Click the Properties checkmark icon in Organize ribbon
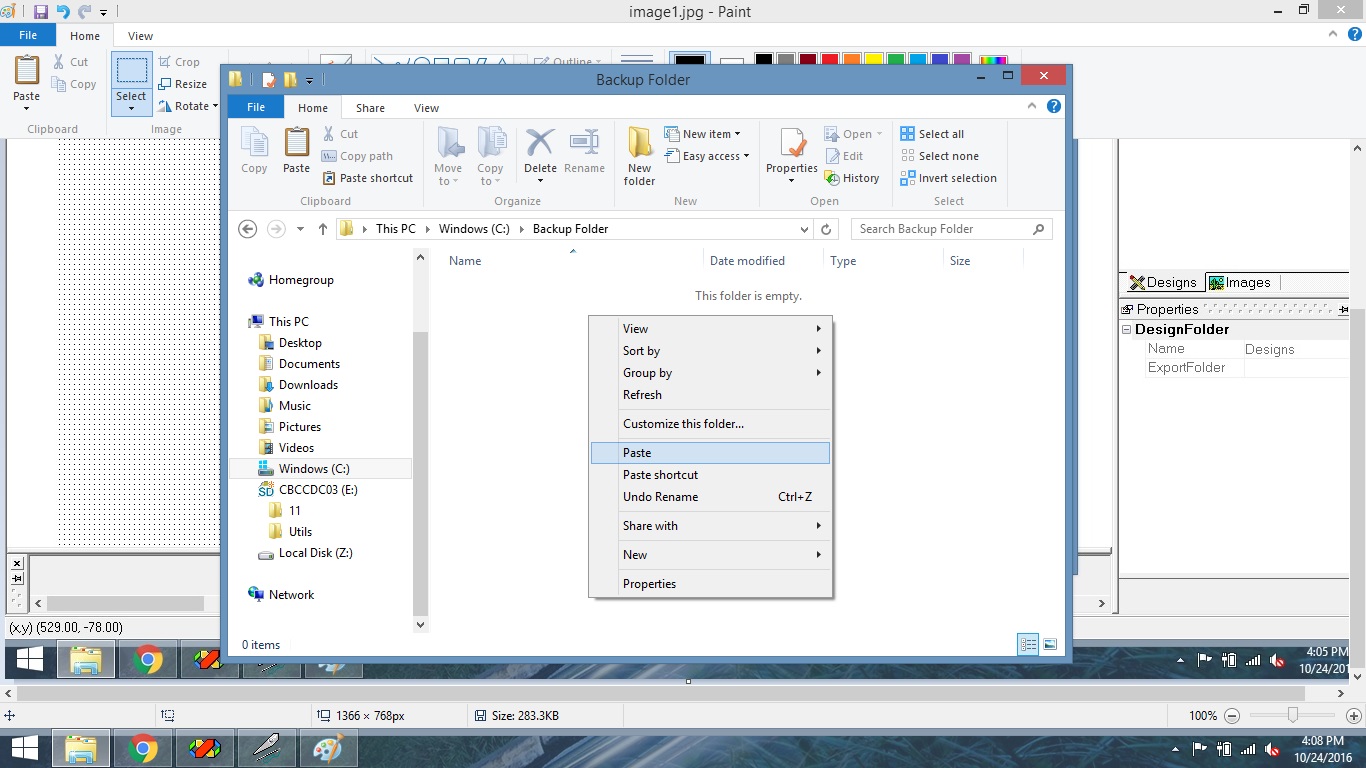 click(x=792, y=143)
